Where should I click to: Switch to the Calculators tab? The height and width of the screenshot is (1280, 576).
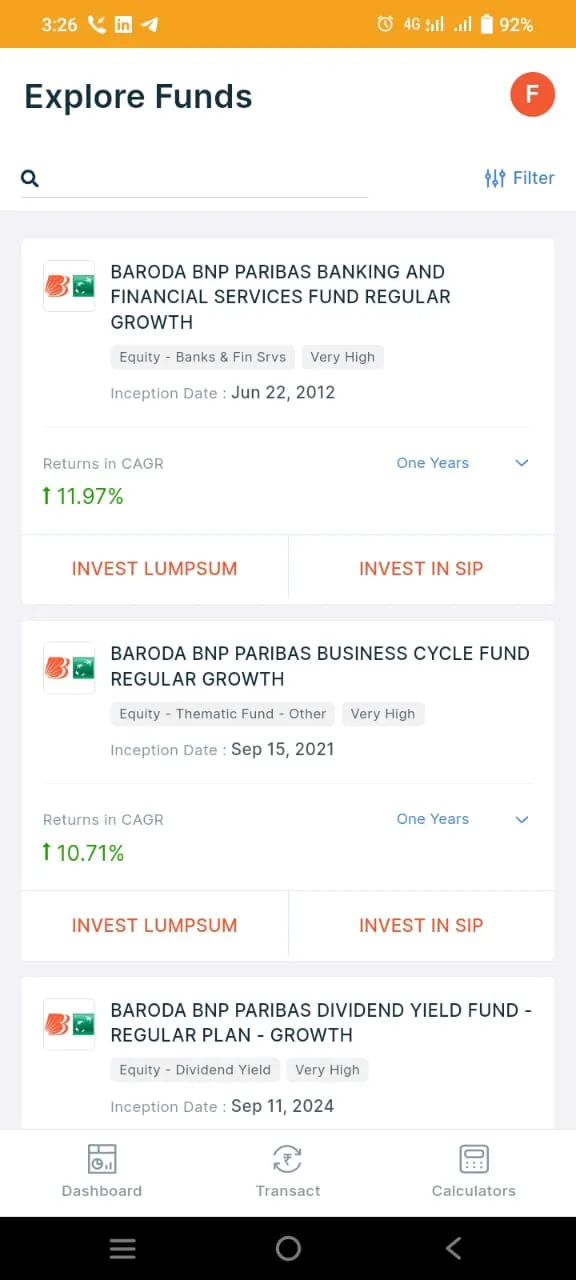(473, 1171)
